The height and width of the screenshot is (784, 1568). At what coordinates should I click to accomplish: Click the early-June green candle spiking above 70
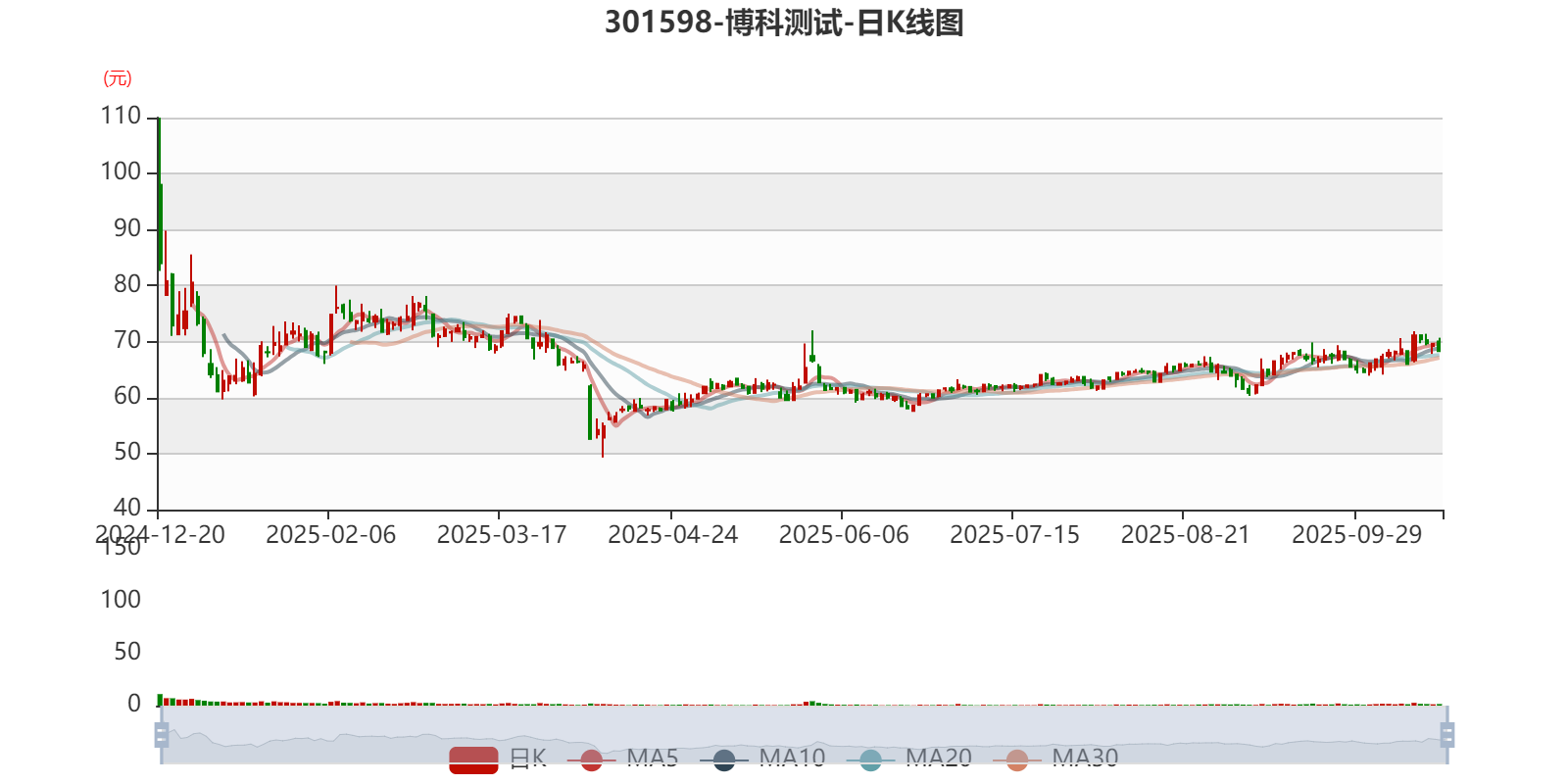click(812, 348)
